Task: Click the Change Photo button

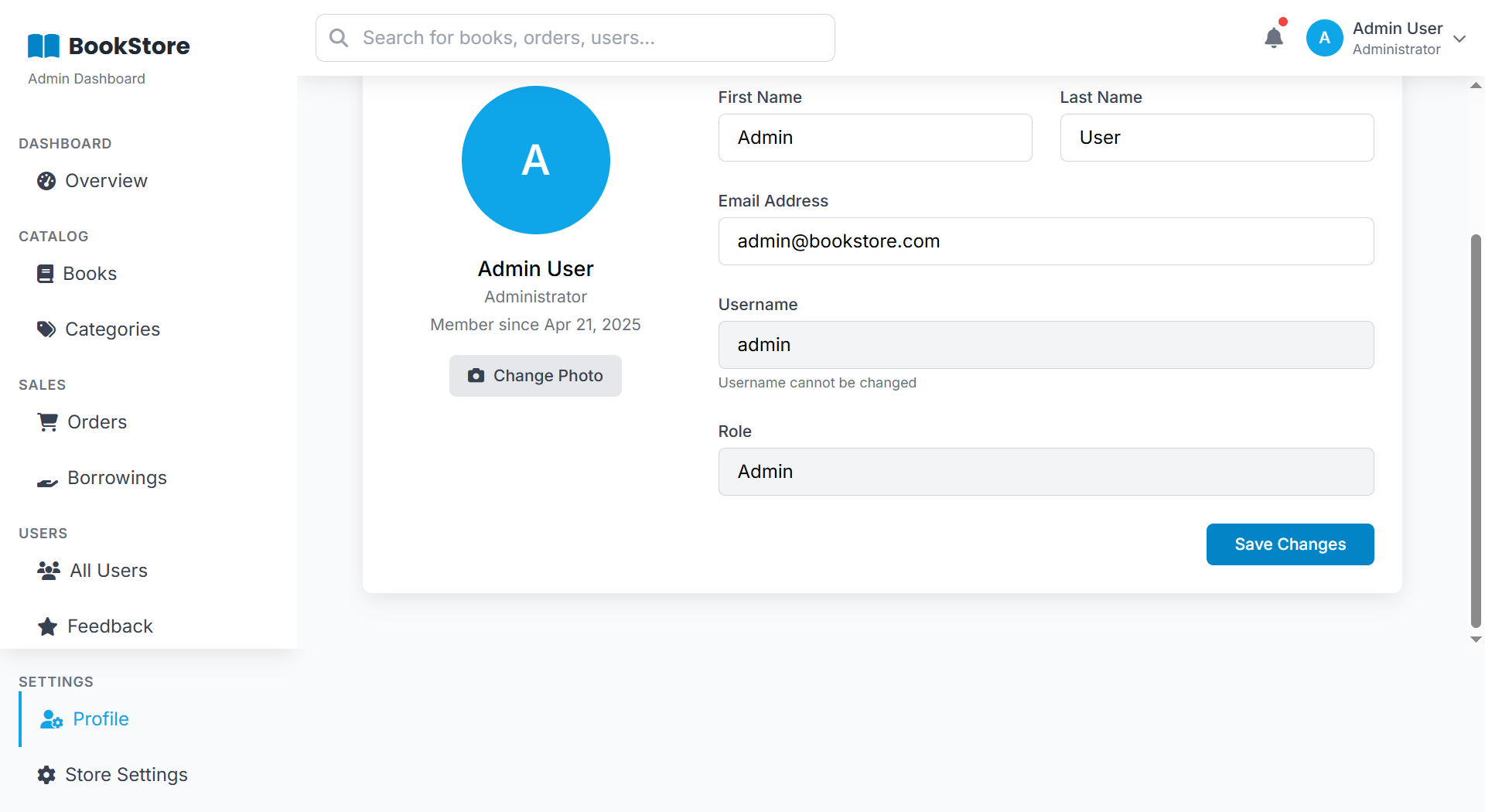Action: tap(535, 376)
